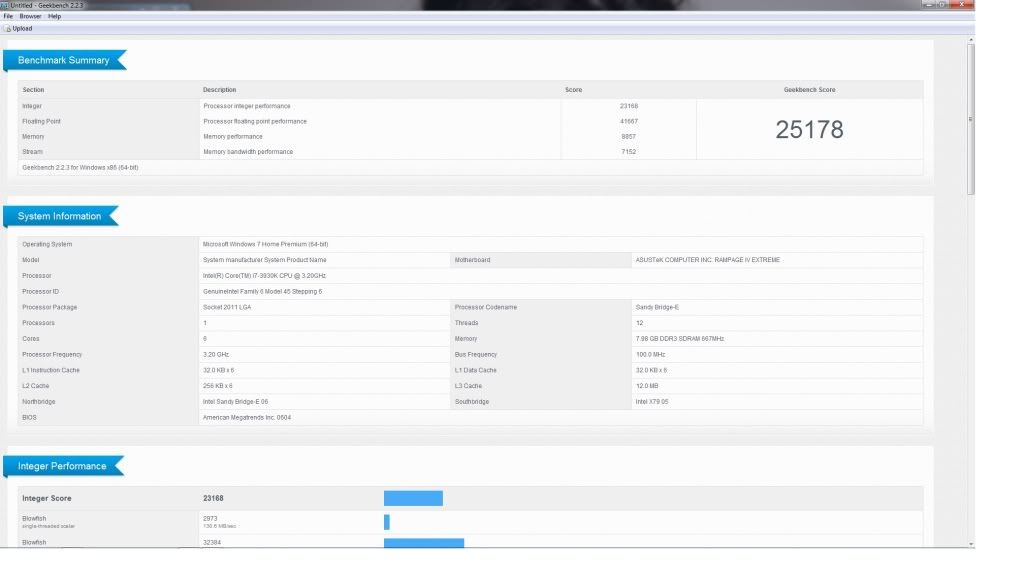Click the overall Geekbench Score 25178
This screenshot has width=1024, height=576.
coord(809,129)
